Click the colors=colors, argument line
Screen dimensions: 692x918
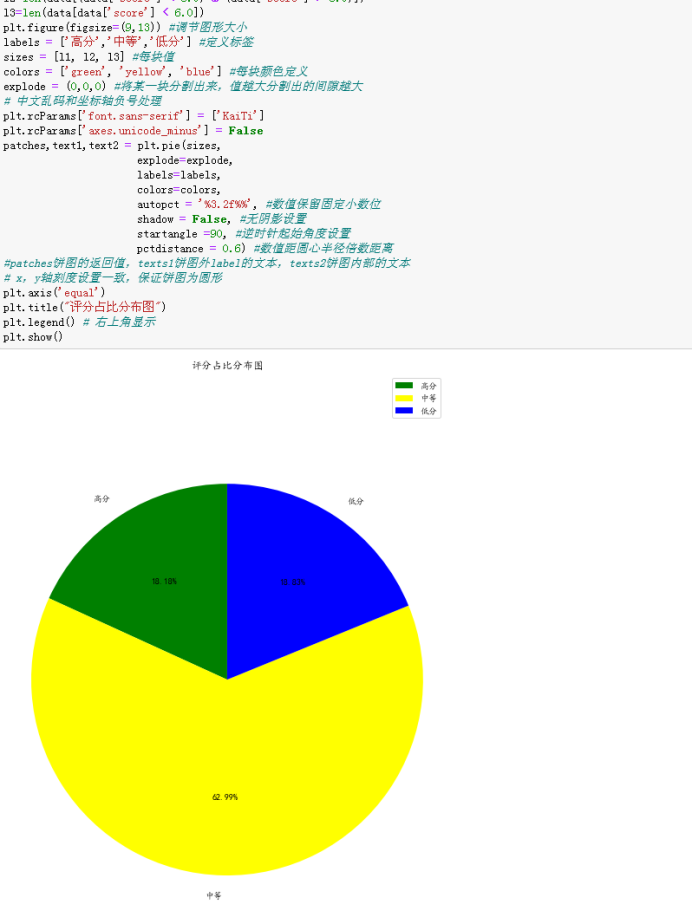point(179,190)
